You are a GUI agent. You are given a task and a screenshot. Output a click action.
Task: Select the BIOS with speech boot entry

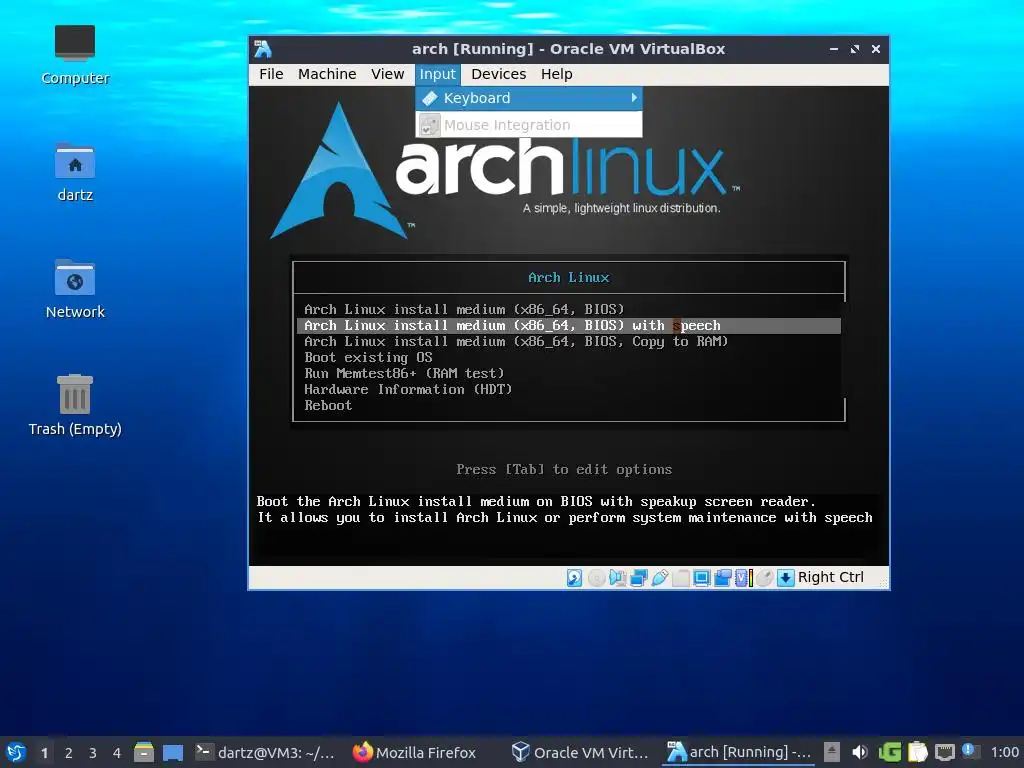569,325
